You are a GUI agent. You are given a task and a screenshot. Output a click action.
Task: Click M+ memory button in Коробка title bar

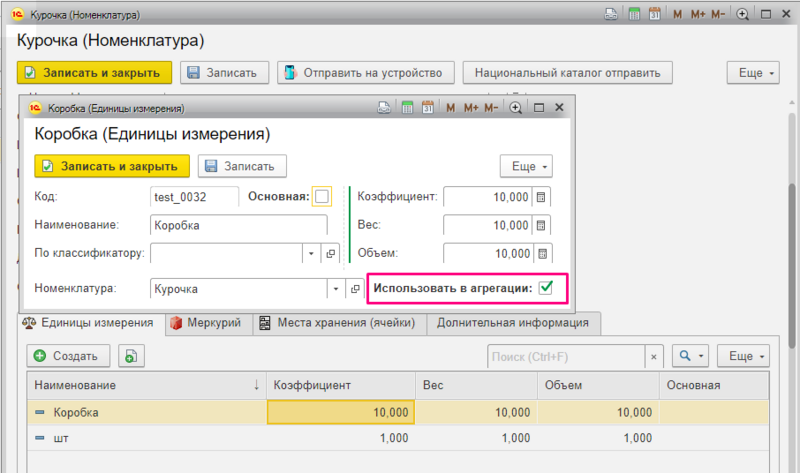point(470,108)
